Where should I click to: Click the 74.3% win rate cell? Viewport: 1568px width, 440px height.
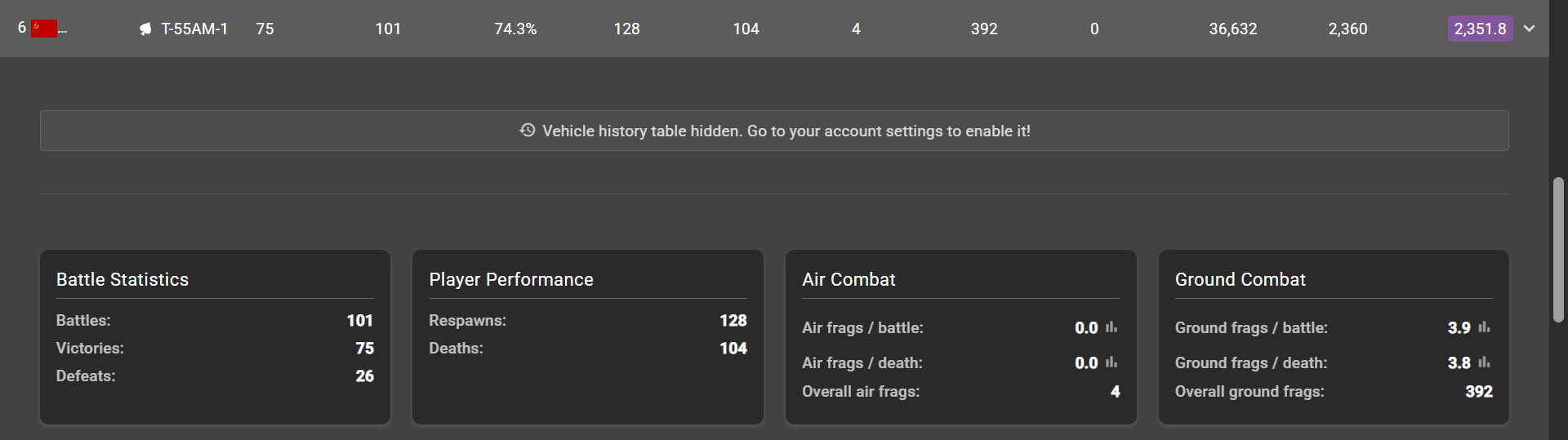(515, 29)
